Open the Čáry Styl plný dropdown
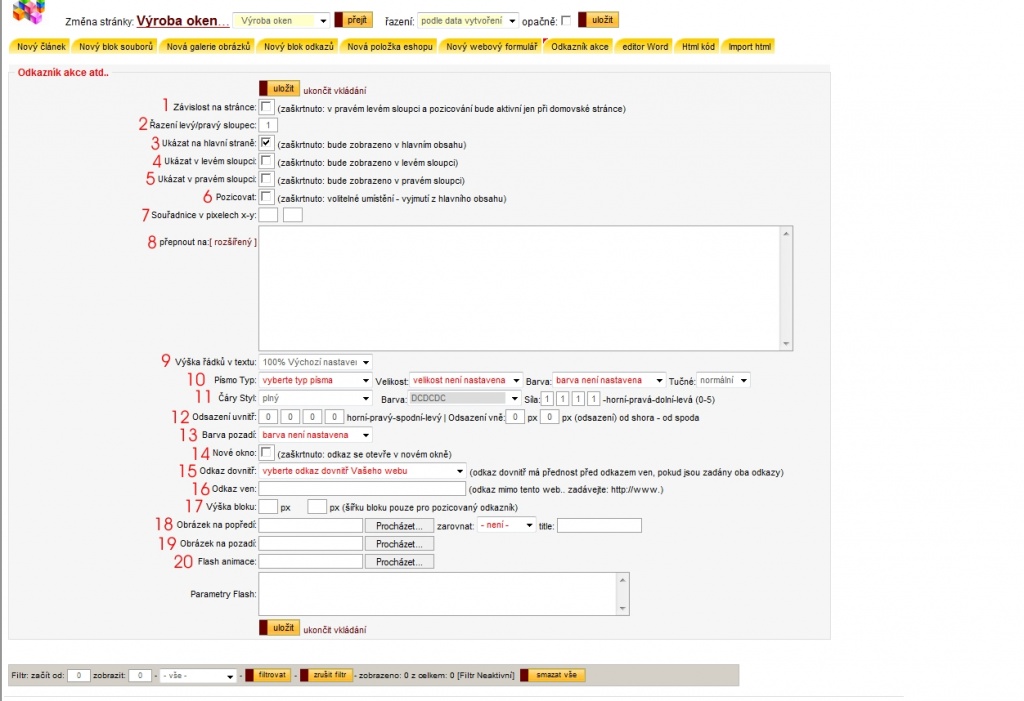 coord(316,398)
